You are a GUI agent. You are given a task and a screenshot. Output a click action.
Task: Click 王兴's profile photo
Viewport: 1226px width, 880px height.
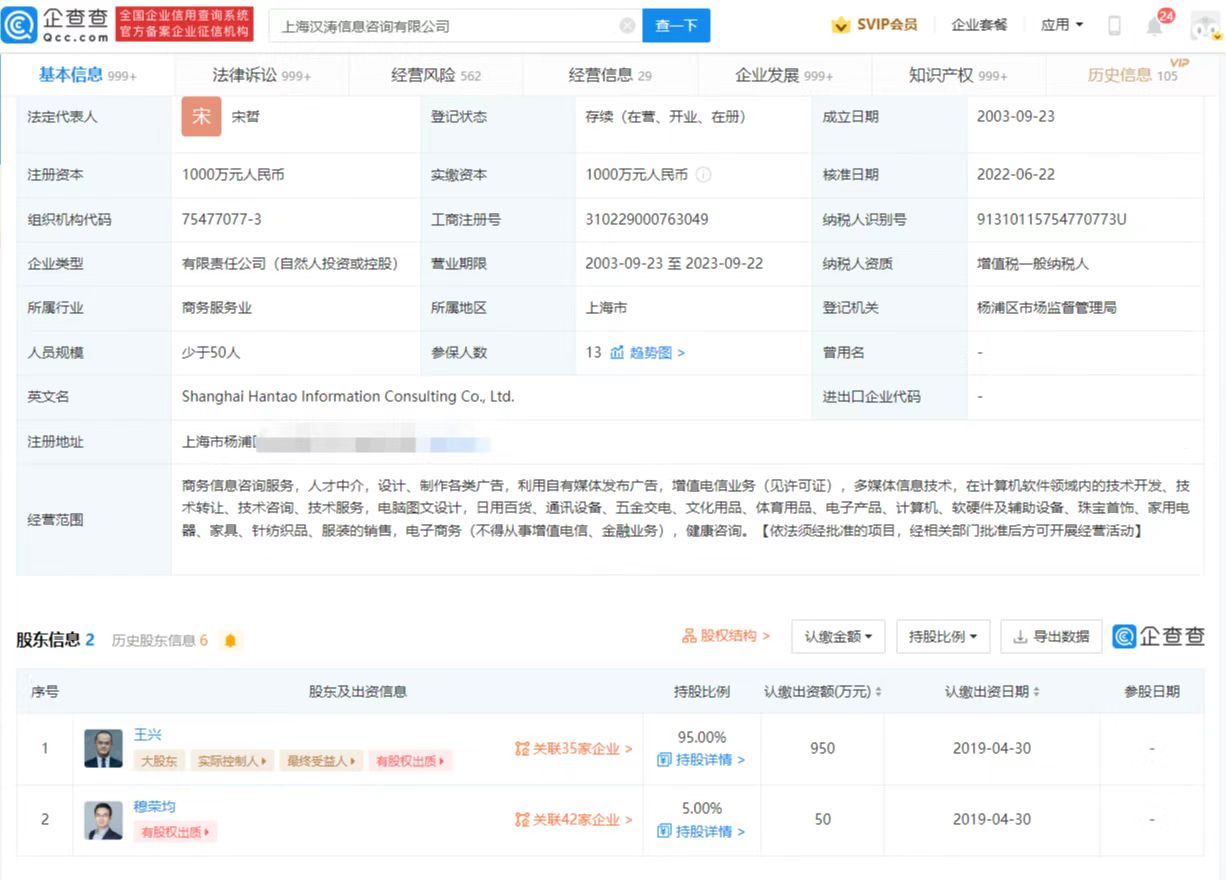[x=104, y=748]
